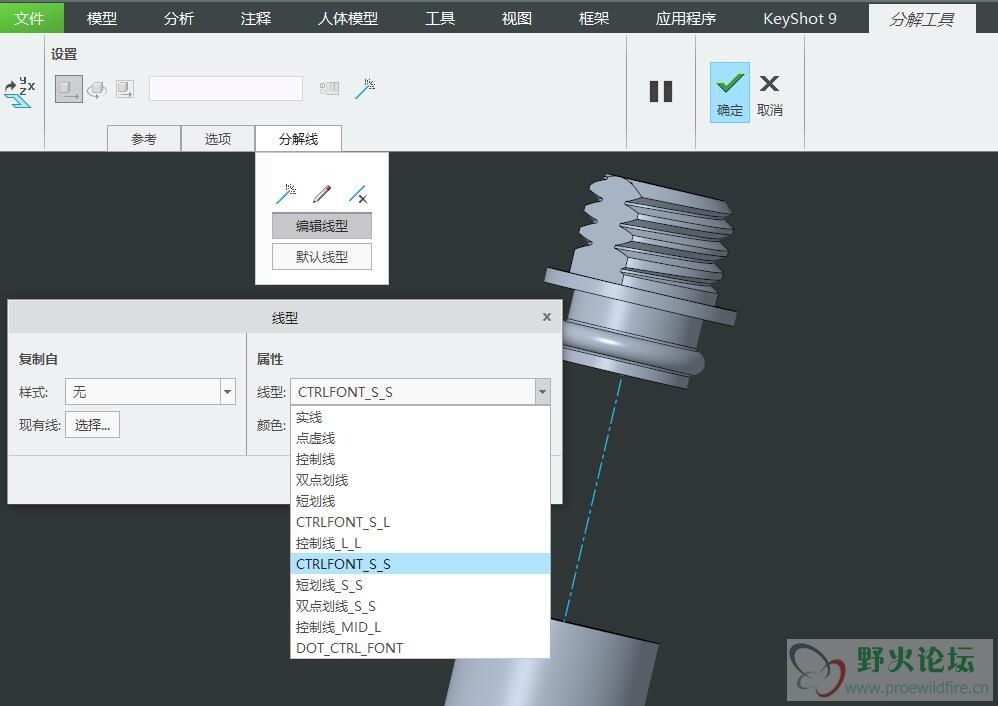Cancel using the X 取消 button

769,92
